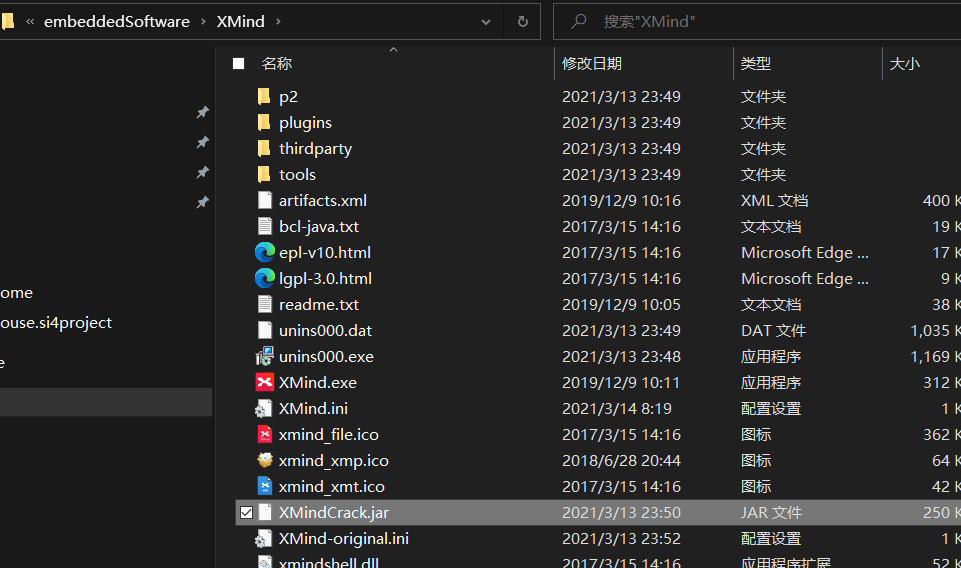Click the blue xmind_xmt.ico icon
961x568 pixels.
pyautogui.click(x=265, y=486)
